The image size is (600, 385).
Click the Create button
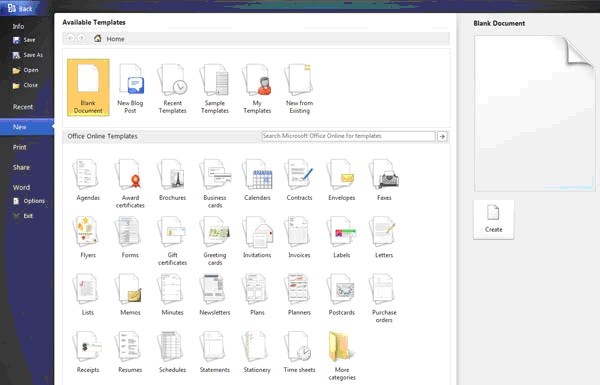click(x=494, y=220)
